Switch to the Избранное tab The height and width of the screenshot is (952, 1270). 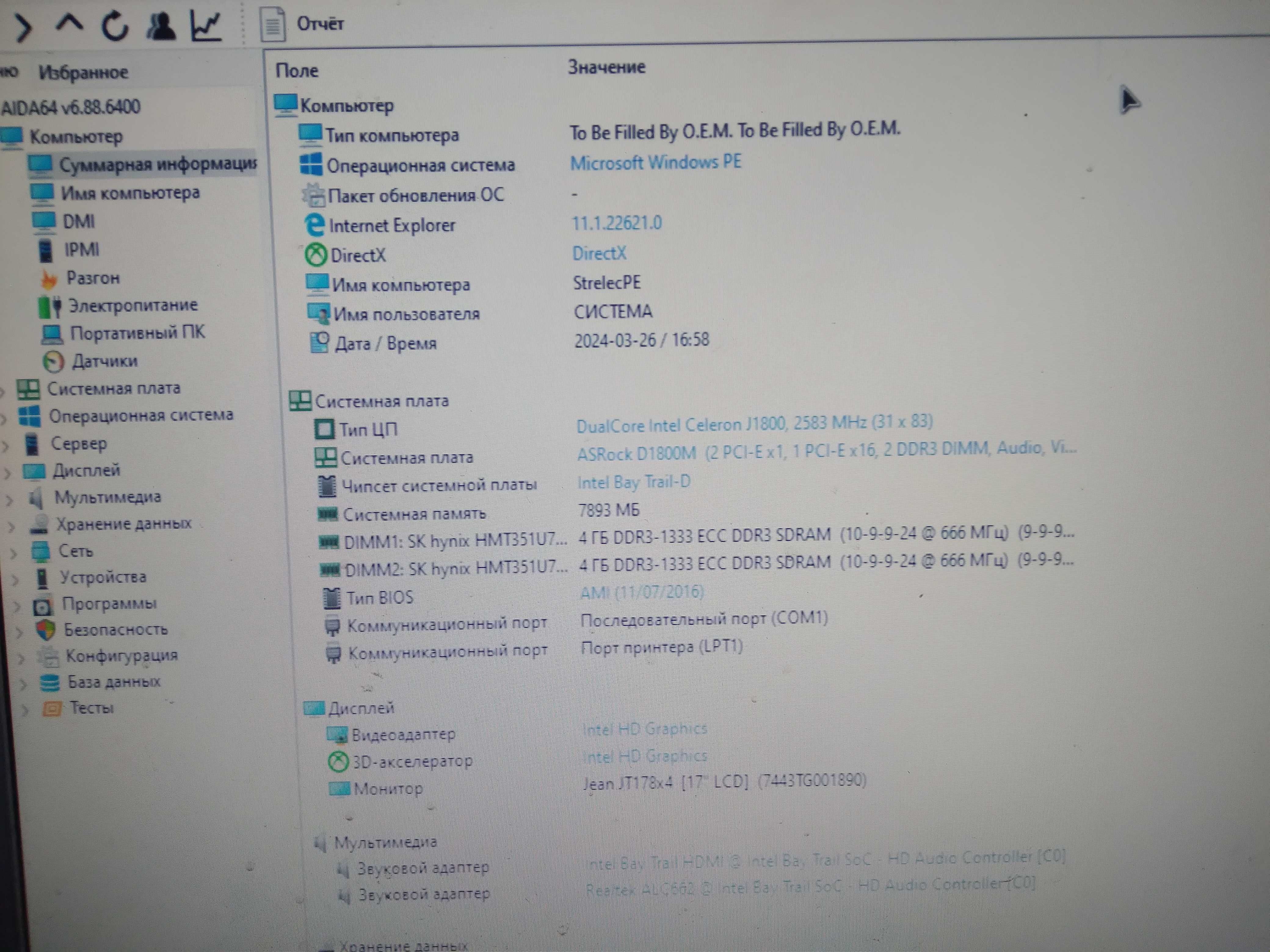[83, 72]
